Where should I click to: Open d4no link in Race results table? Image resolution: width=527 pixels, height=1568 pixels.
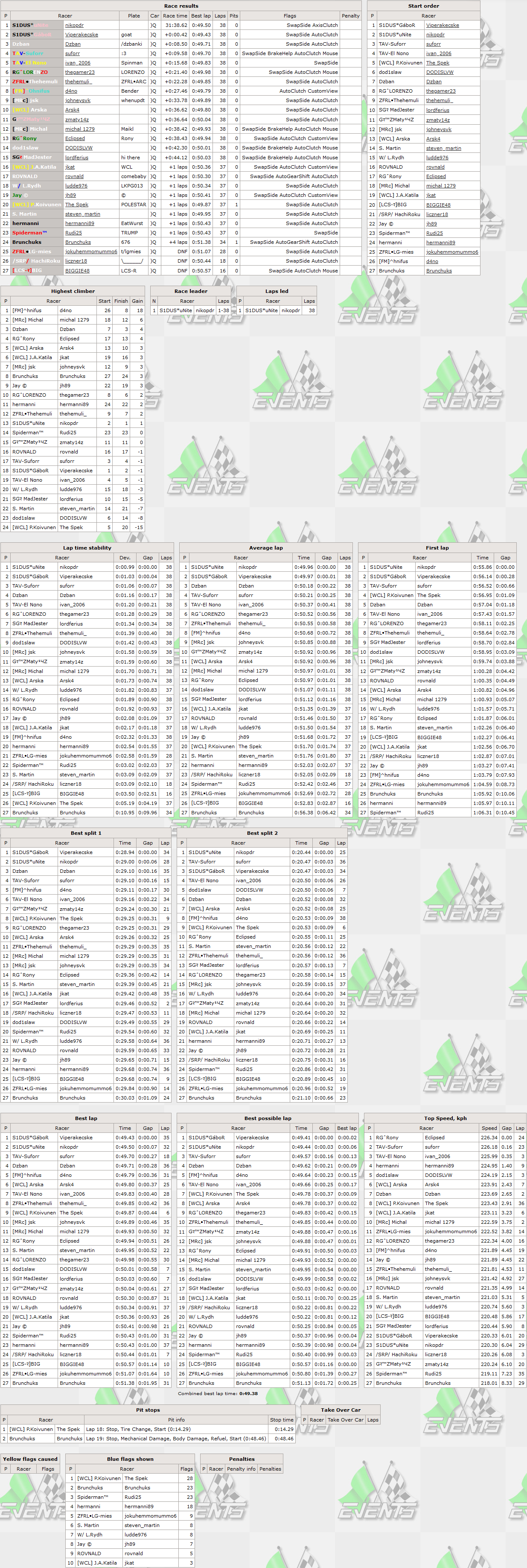[x=71, y=91]
